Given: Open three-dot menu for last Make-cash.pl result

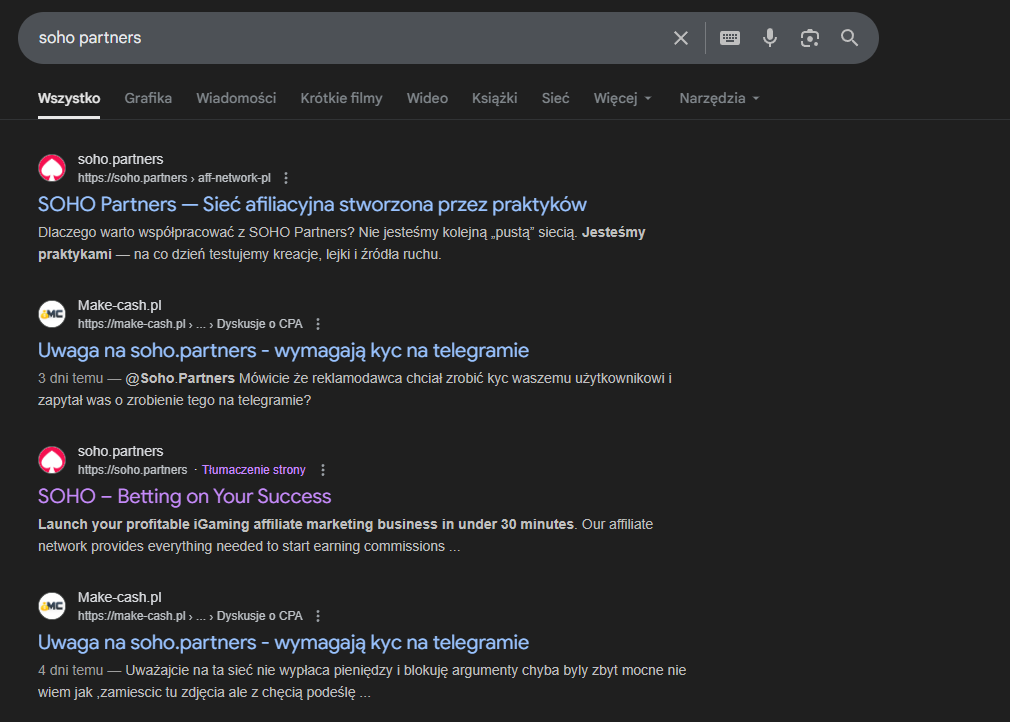Looking at the screenshot, I should click(x=318, y=616).
